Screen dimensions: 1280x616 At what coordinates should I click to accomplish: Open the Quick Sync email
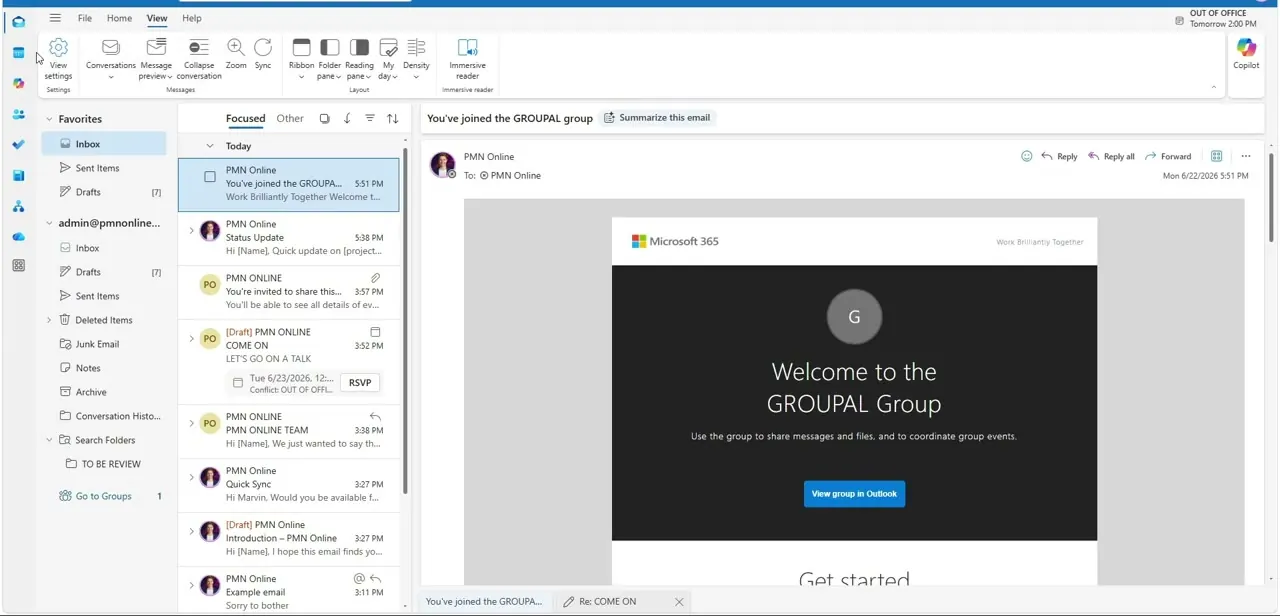pos(289,484)
